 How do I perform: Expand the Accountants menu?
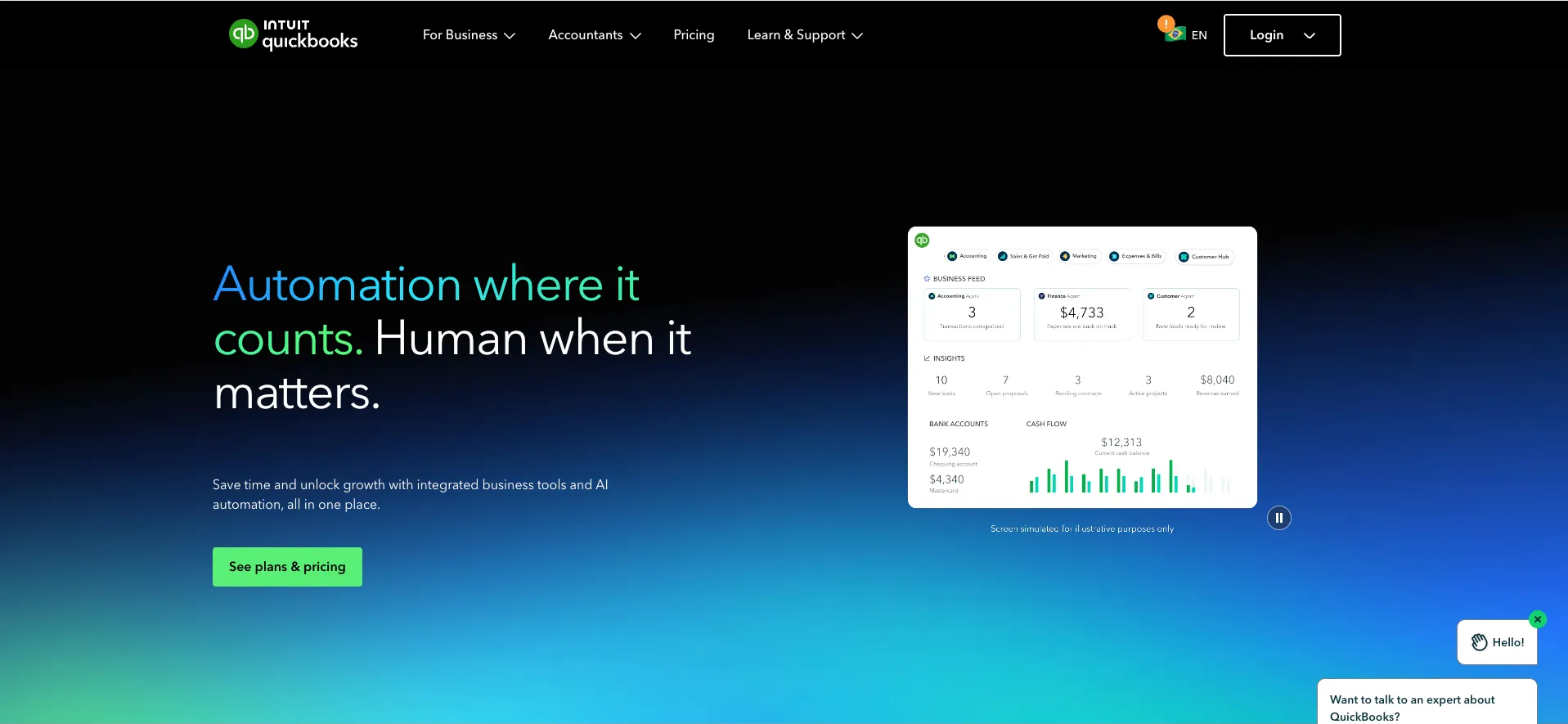pos(595,35)
